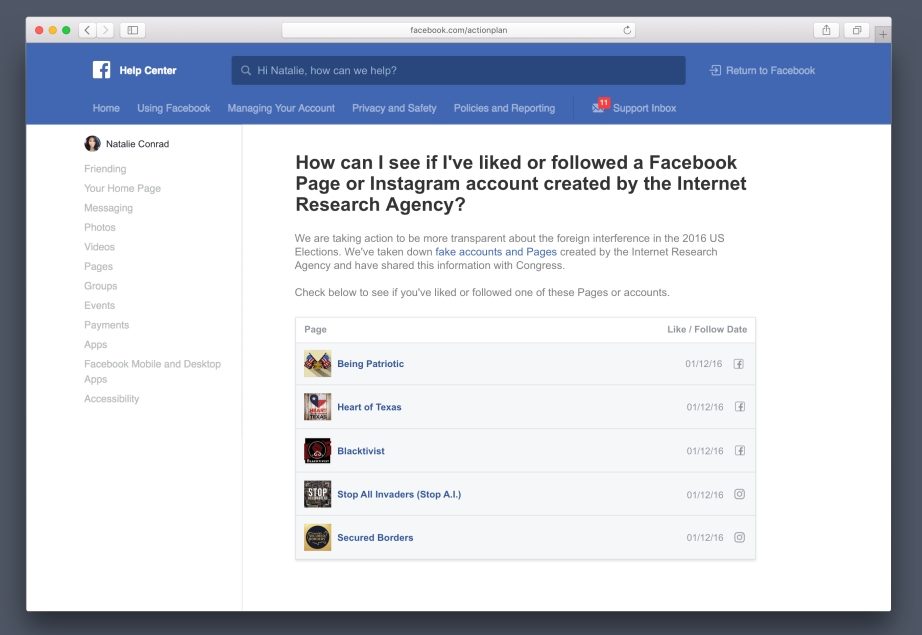Open Privacy and Safety menu
The width and height of the screenshot is (922, 635).
click(394, 108)
